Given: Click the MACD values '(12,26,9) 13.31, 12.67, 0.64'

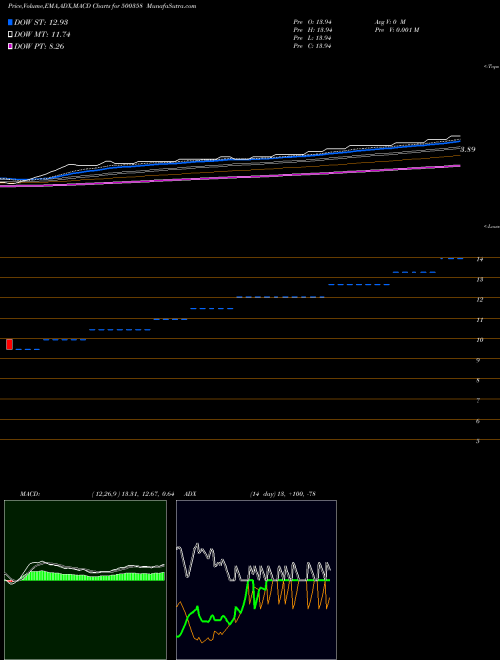Looking at the screenshot, I should (x=133, y=494).
